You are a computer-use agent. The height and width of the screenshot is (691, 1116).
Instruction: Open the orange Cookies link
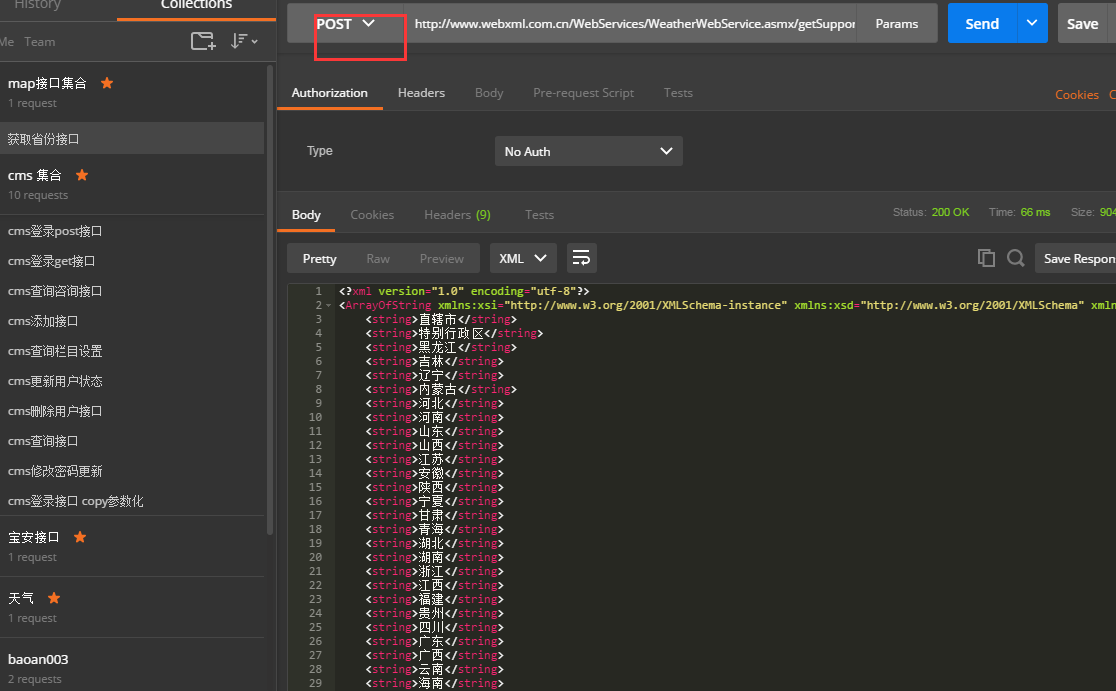1077,95
